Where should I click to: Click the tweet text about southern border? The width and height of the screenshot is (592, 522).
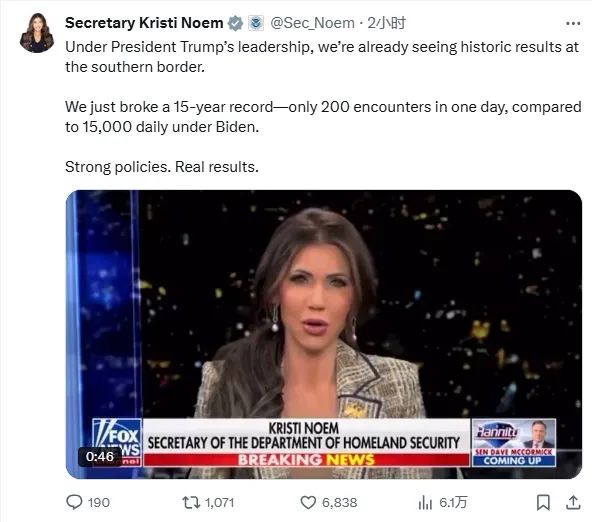323,107
